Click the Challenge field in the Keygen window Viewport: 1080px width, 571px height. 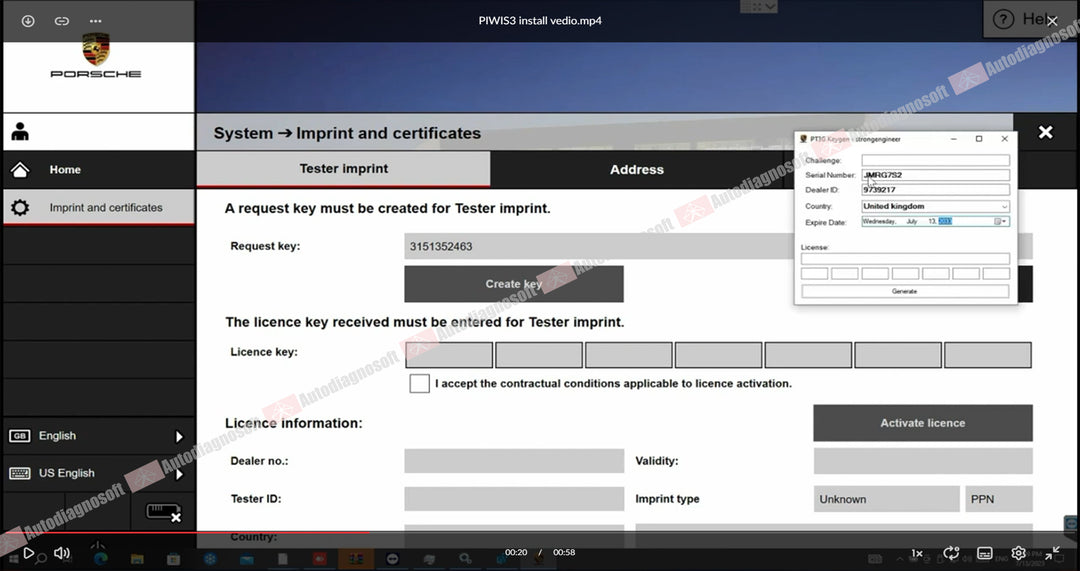click(935, 160)
